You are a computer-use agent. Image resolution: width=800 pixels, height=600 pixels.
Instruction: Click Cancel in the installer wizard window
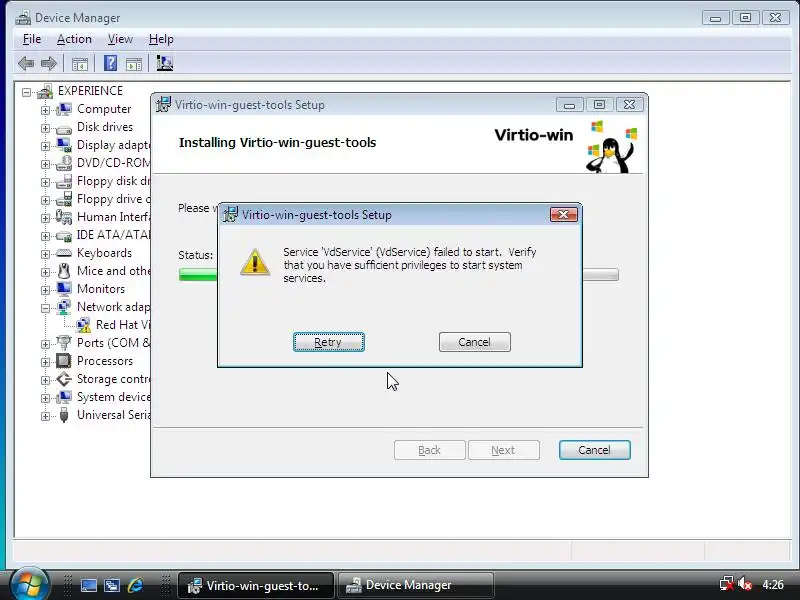(594, 450)
